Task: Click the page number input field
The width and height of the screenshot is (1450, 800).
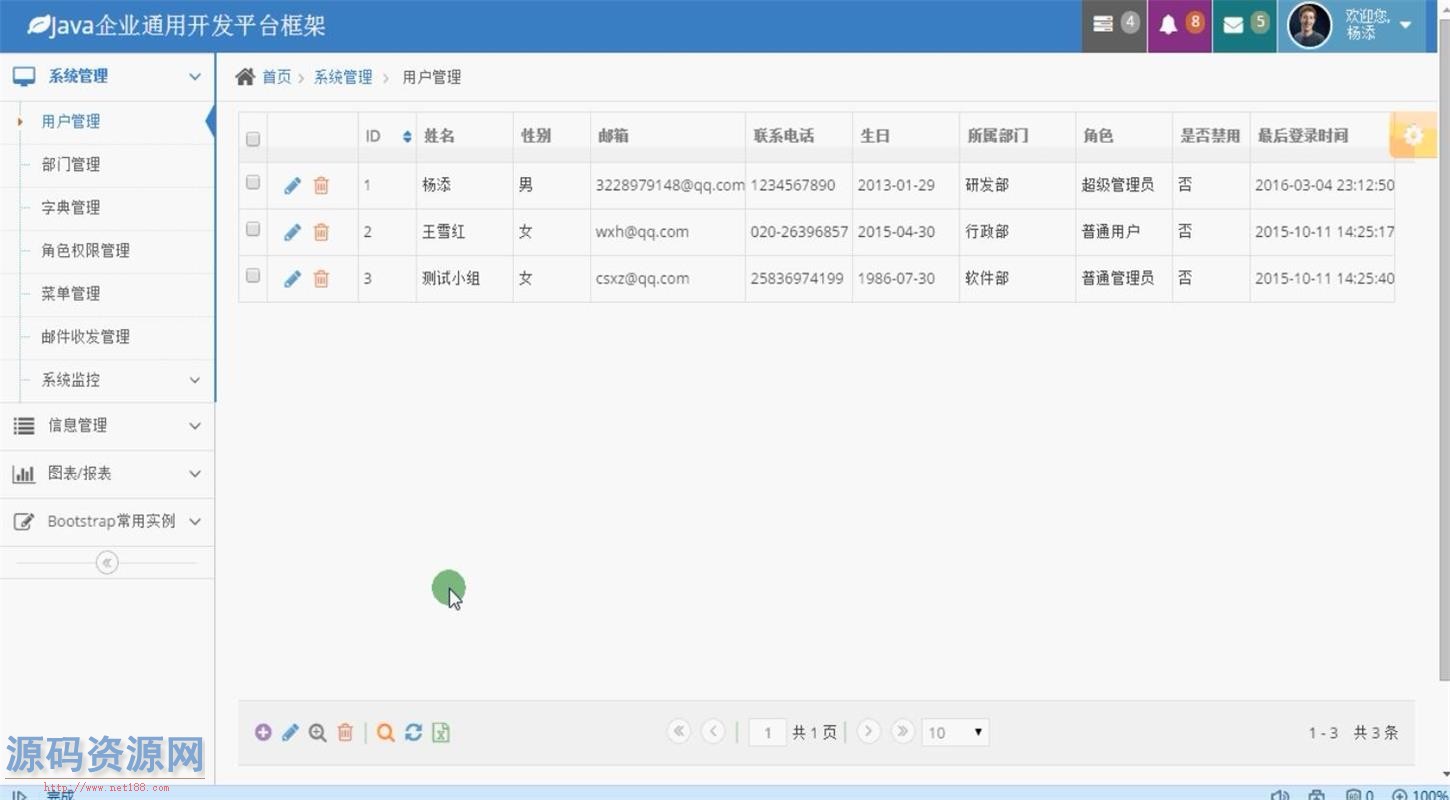Action: [x=767, y=733]
